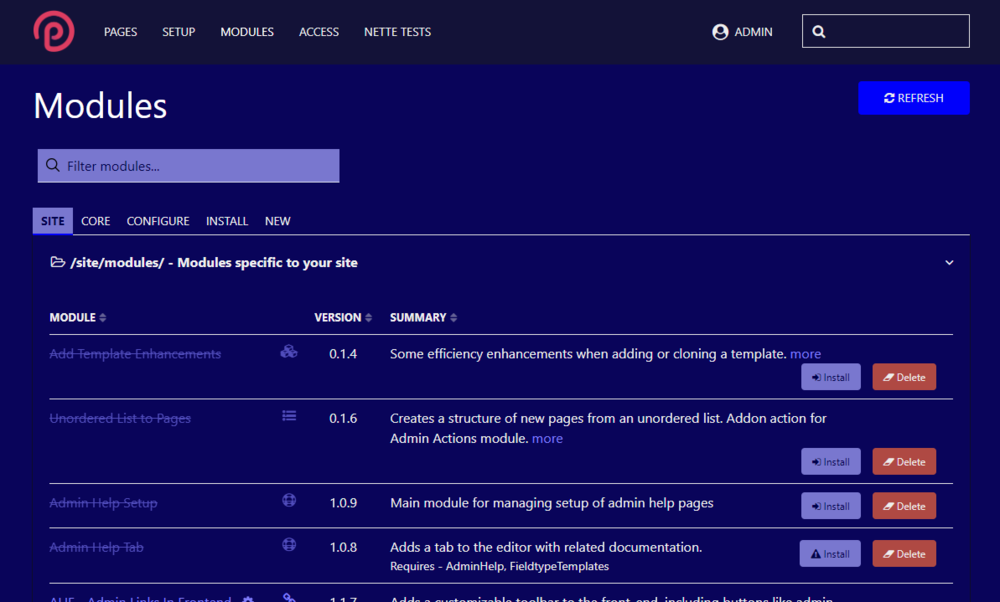This screenshot has width=1000, height=602.
Task: Switch to the Core tab
Action: tap(96, 221)
